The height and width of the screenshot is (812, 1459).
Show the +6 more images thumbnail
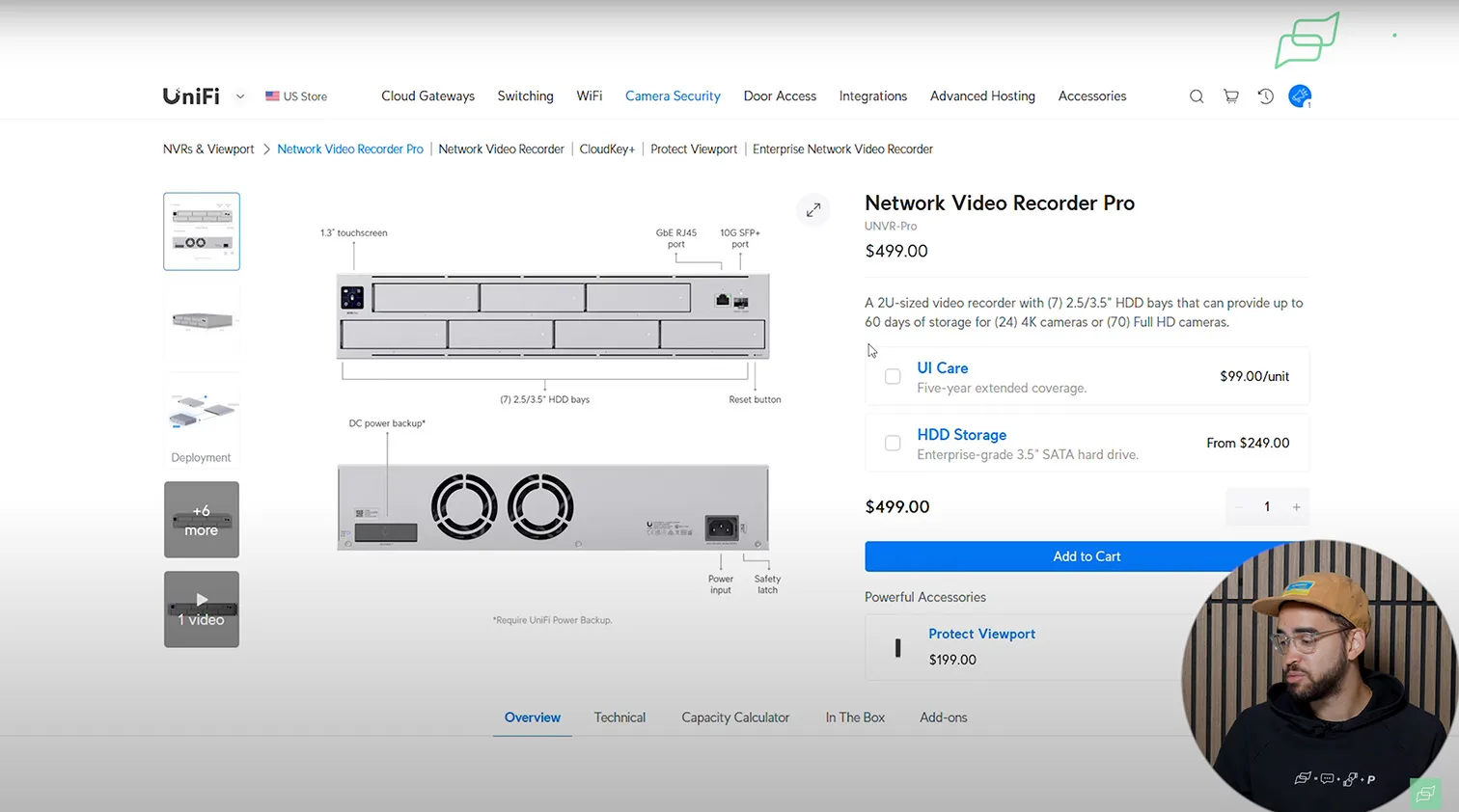(202, 520)
